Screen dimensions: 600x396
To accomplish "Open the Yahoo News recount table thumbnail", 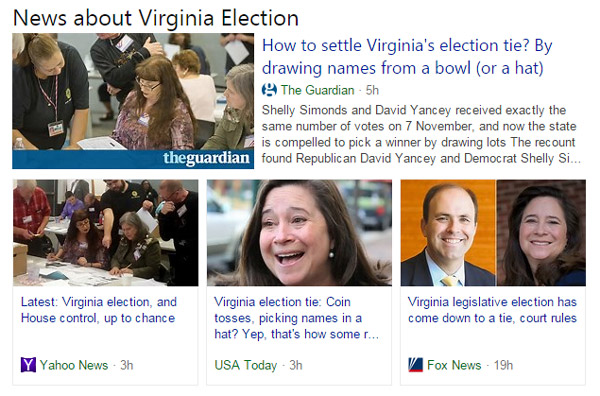I will click(x=106, y=233).
